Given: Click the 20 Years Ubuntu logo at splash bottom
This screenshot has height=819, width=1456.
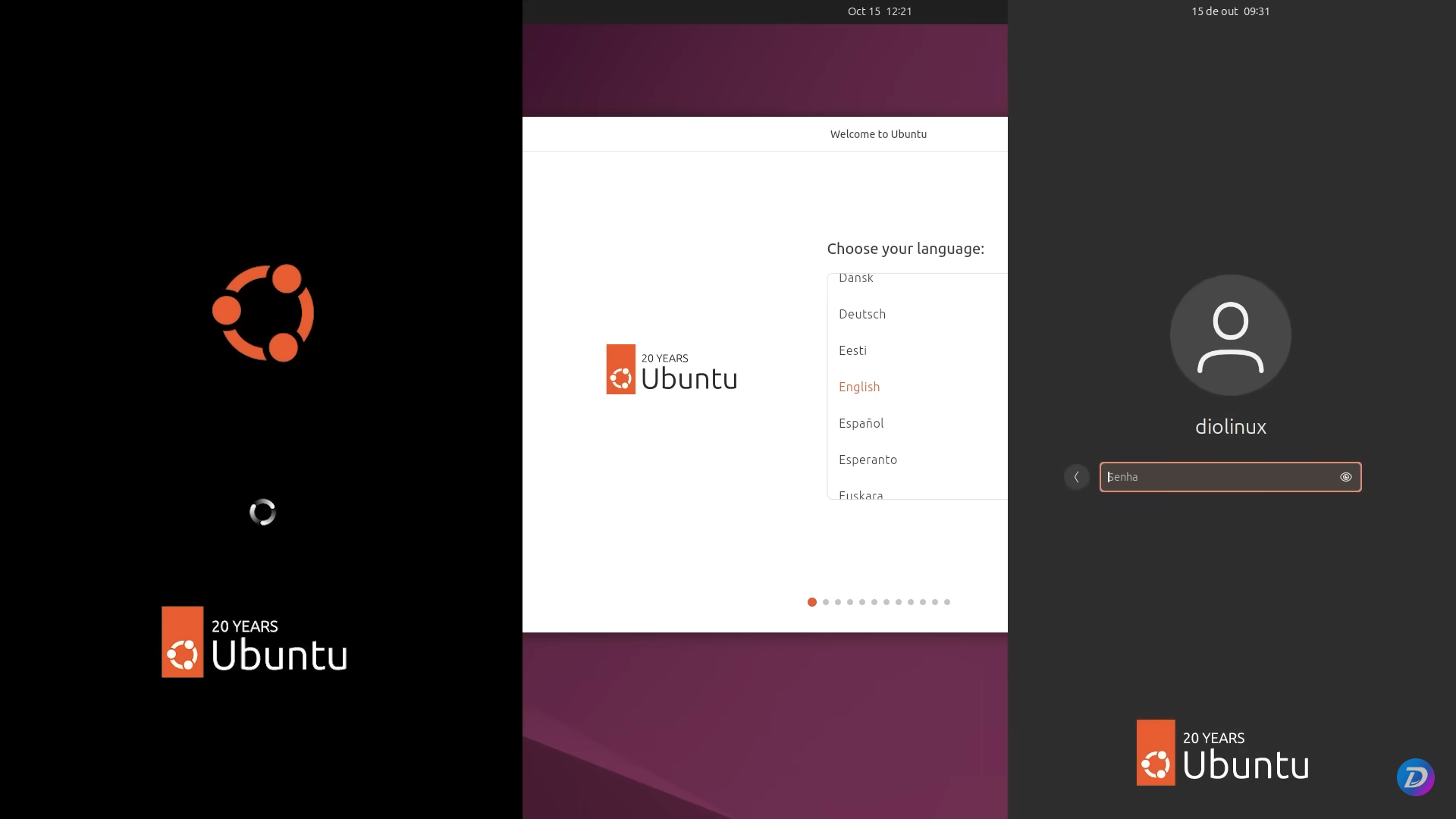Looking at the screenshot, I should click(253, 641).
